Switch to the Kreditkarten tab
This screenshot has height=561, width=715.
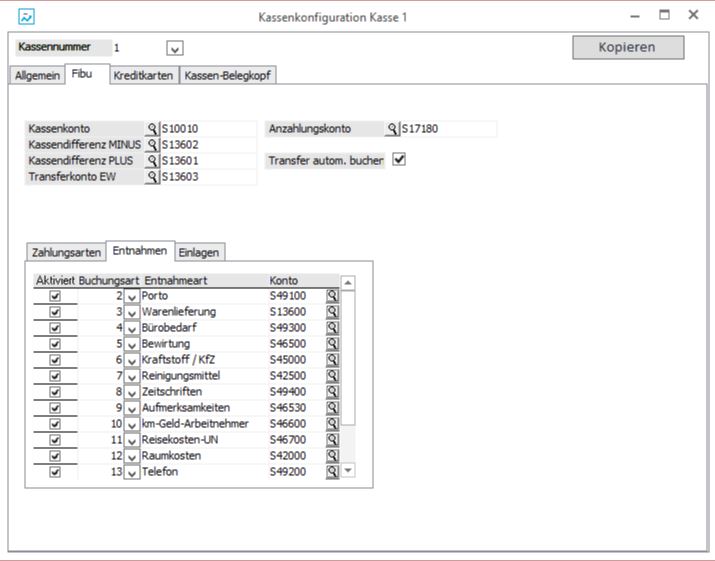pyautogui.click(x=144, y=75)
